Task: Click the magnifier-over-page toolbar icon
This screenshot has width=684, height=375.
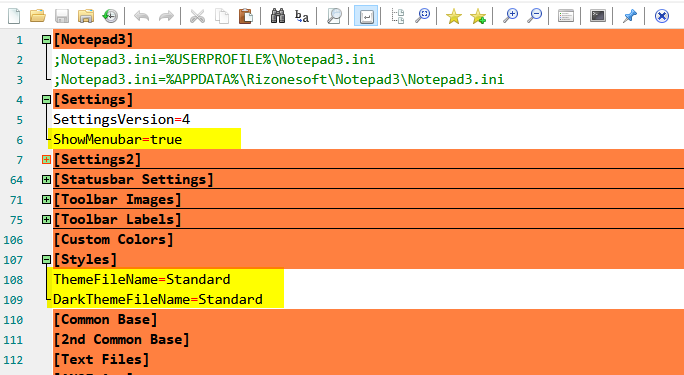Action: (x=334, y=16)
